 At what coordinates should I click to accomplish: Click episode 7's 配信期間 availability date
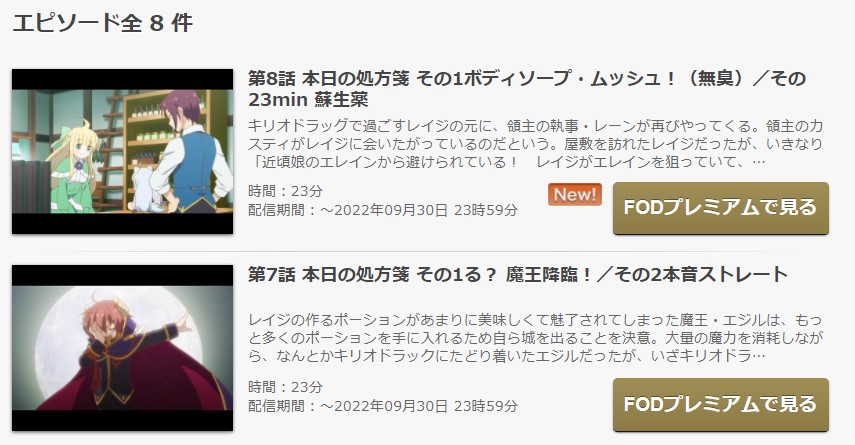tap(383, 406)
